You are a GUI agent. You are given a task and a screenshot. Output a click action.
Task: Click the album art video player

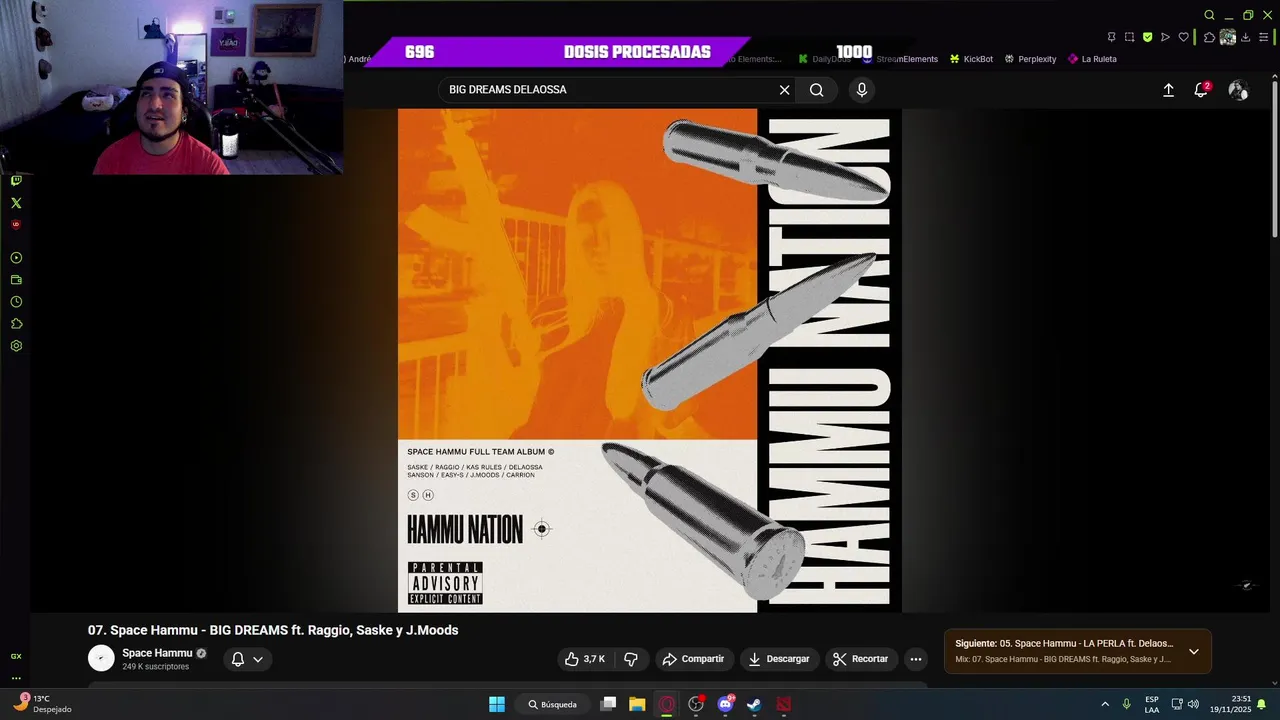[650, 360]
